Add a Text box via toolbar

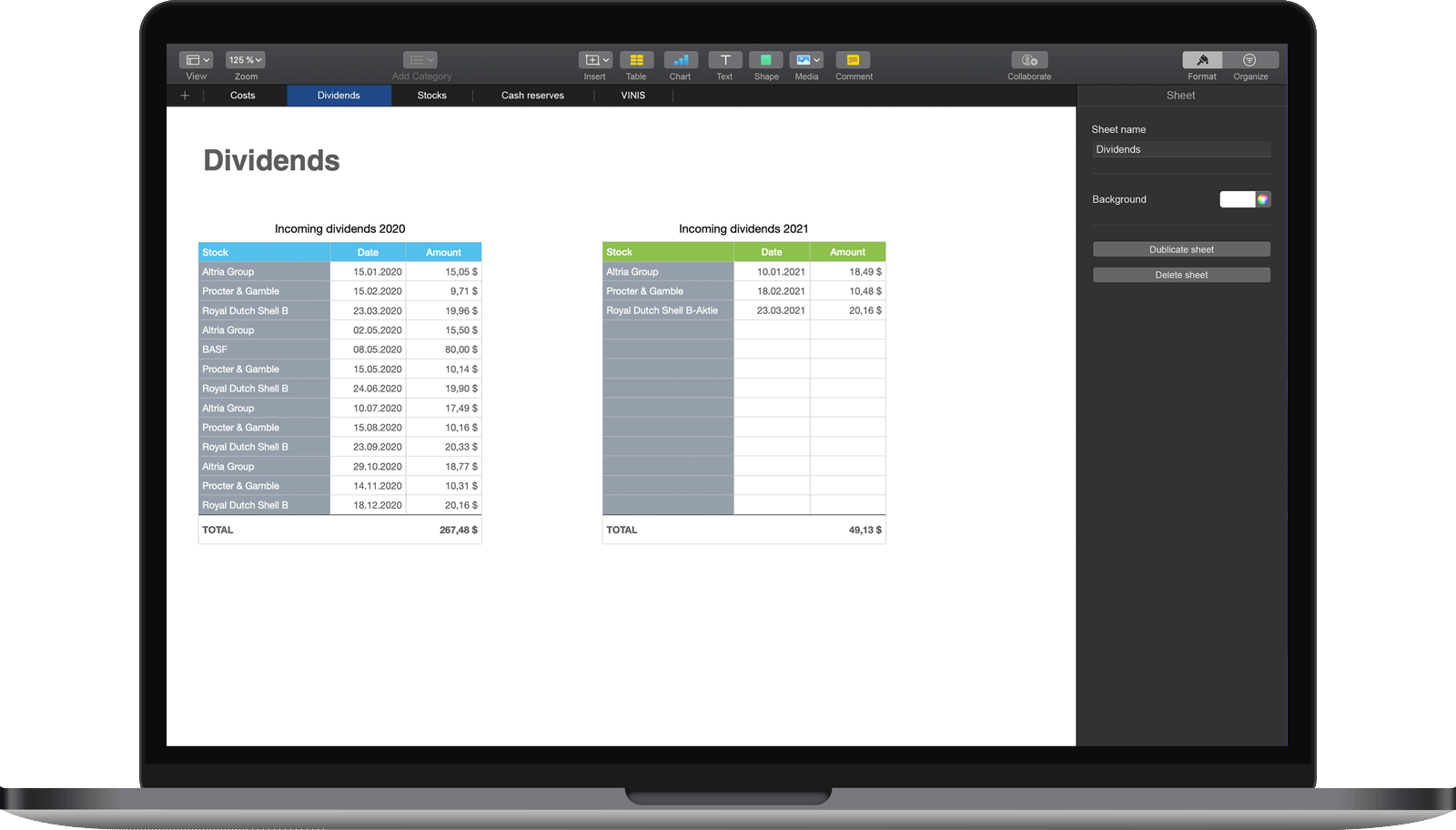tap(724, 60)
